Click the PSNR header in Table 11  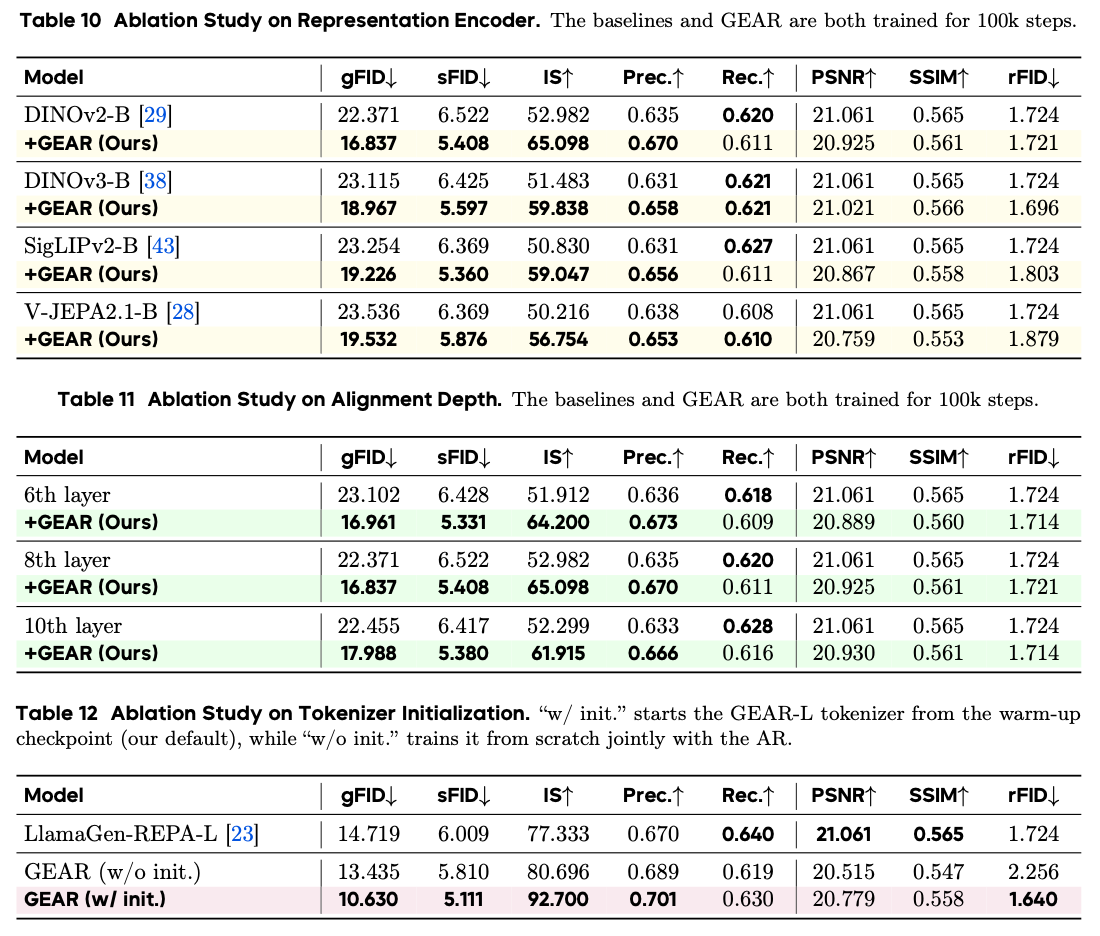(844, 457)
